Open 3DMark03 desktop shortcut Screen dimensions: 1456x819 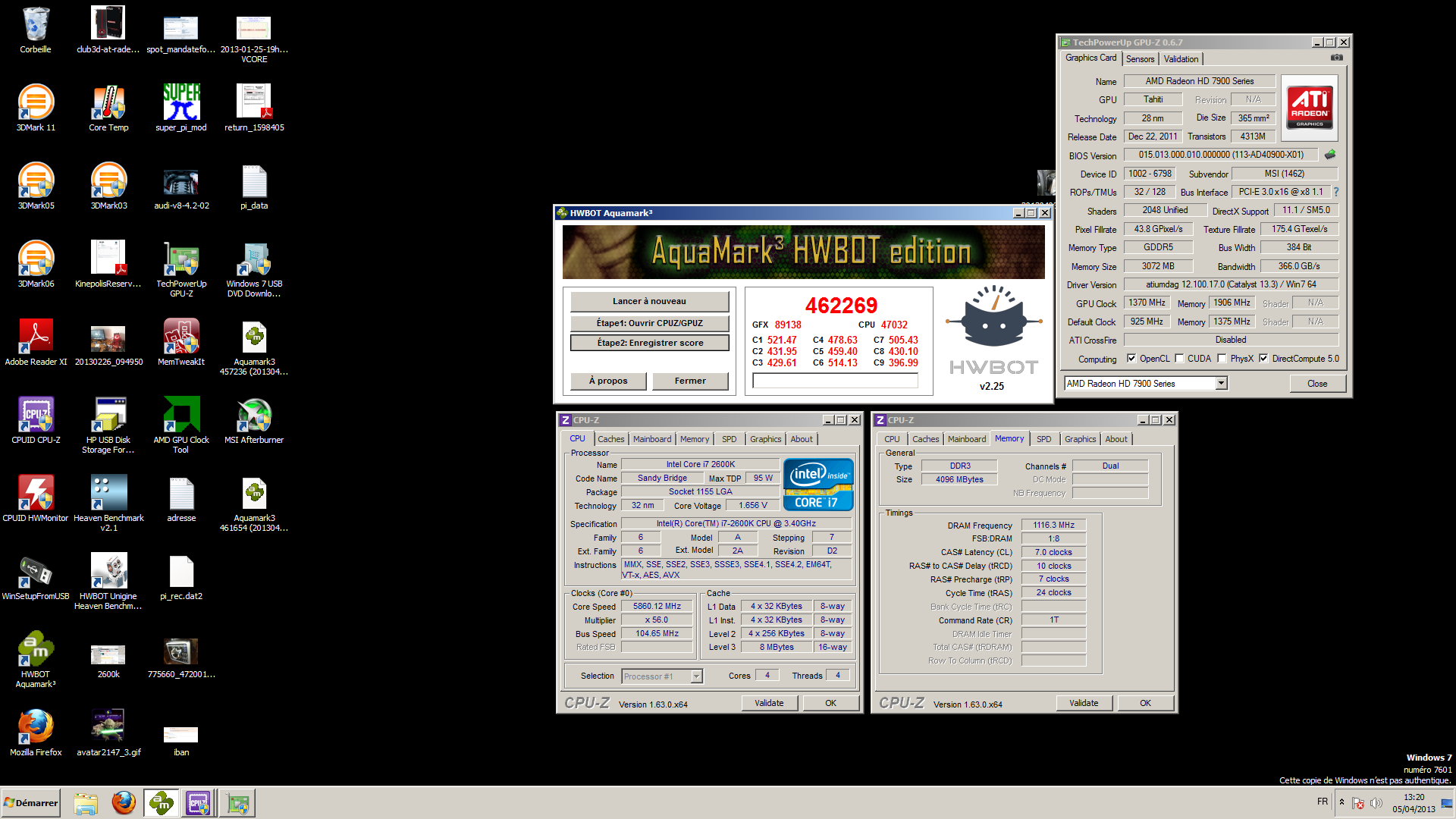108,186
